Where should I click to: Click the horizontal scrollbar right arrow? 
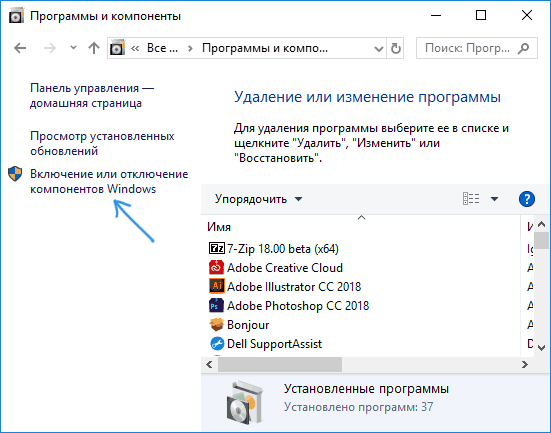[525, 364]
